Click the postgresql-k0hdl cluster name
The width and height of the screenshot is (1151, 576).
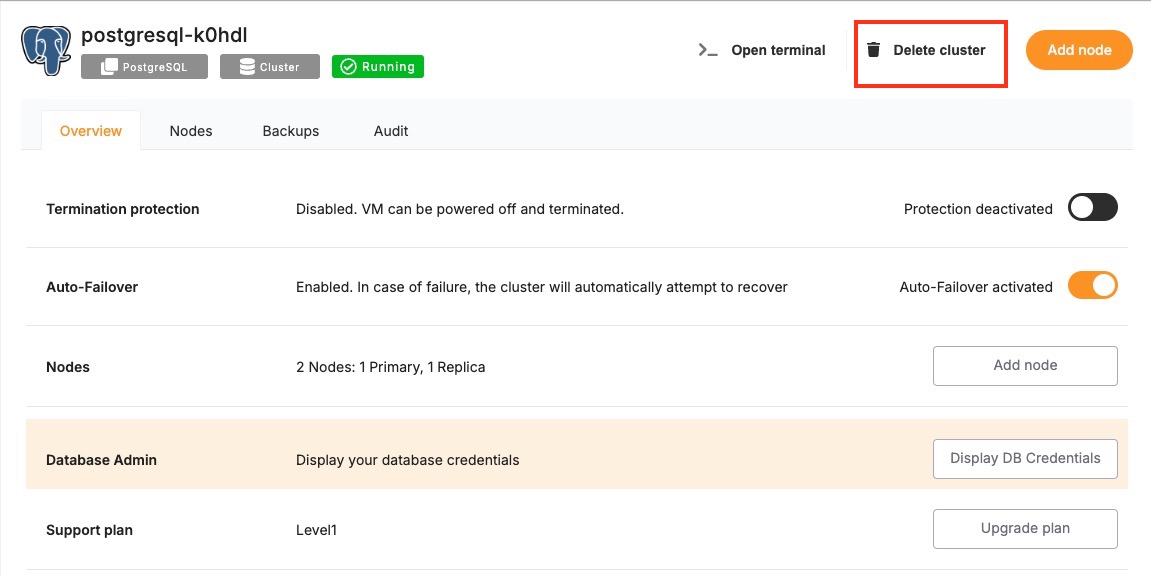click(164, 36)
